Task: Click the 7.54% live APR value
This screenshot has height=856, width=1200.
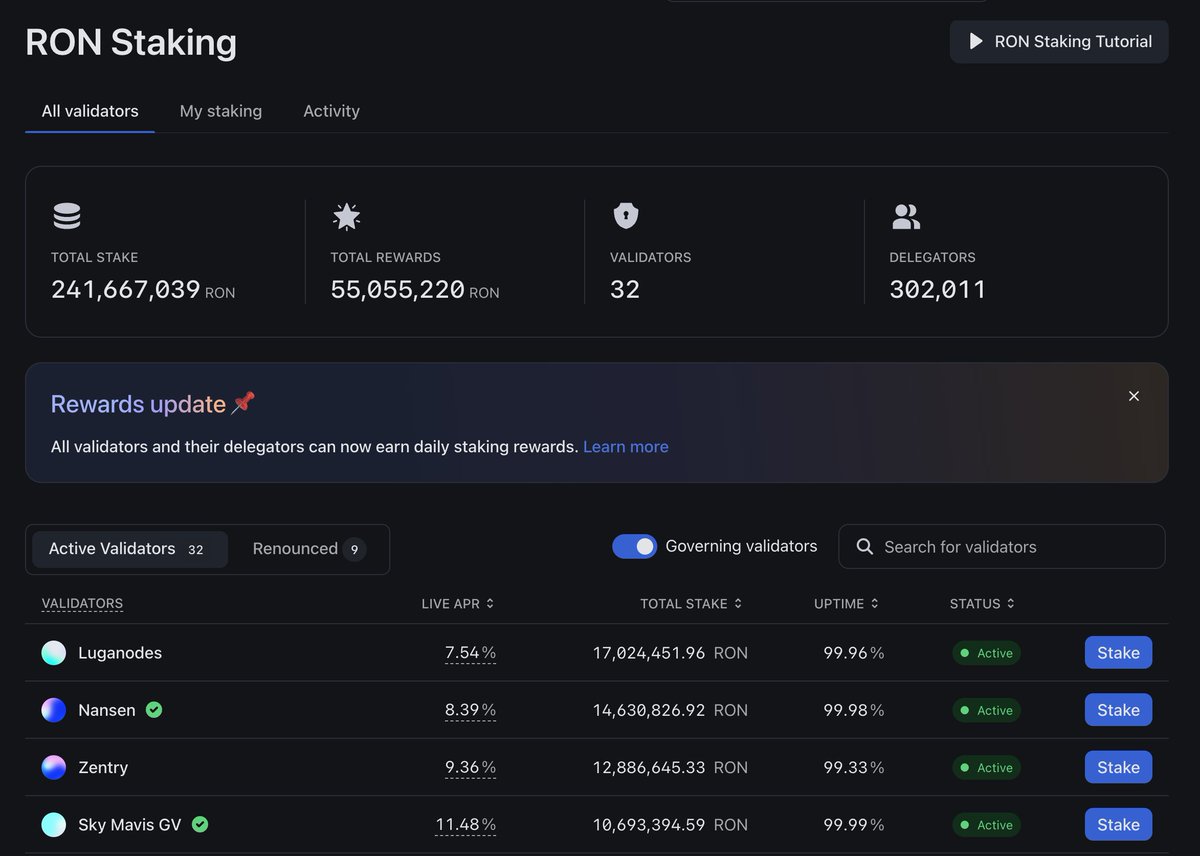Action: click(x=470, y=653)
